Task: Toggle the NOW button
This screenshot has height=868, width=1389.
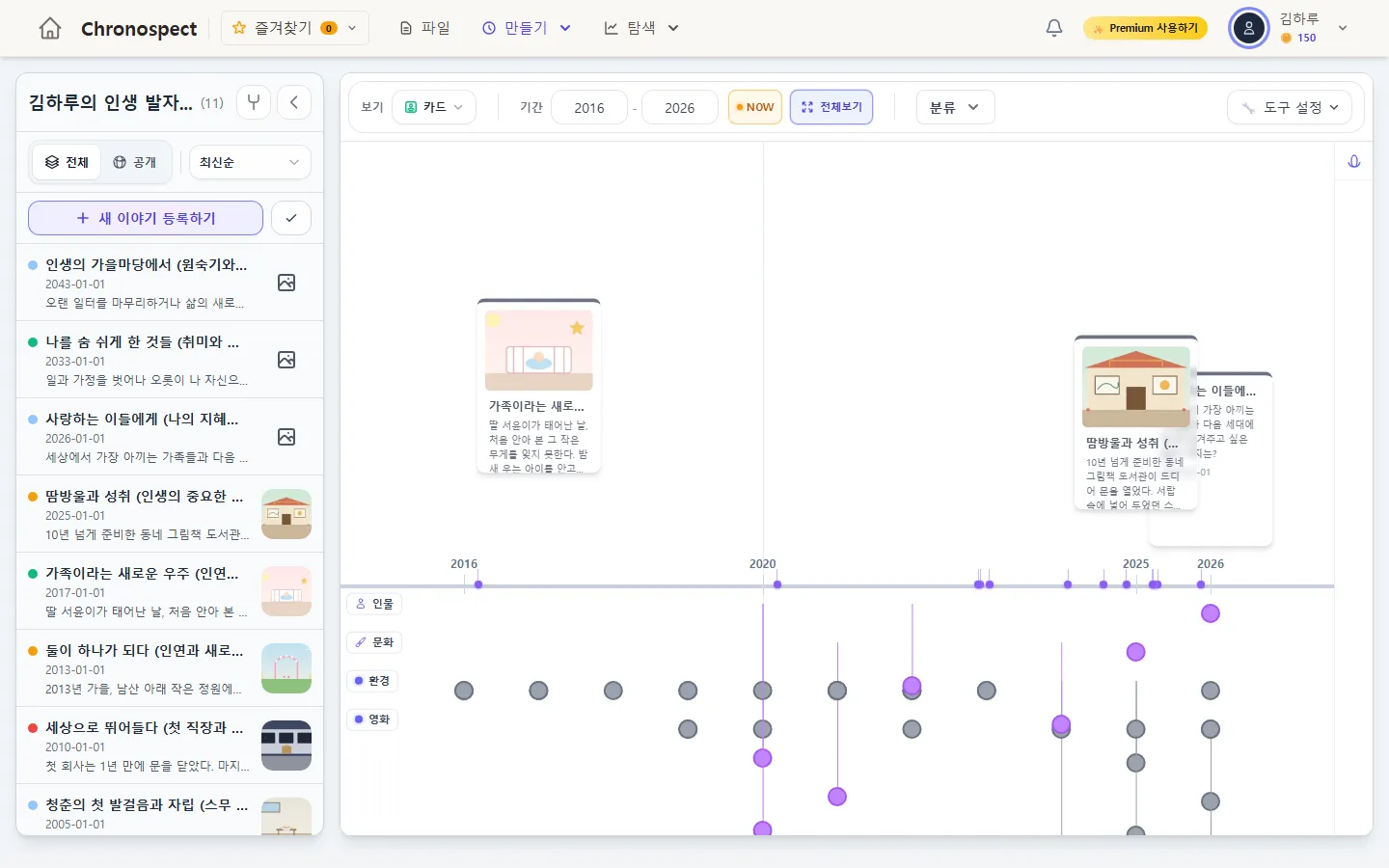Action: [x=754, y=107]
